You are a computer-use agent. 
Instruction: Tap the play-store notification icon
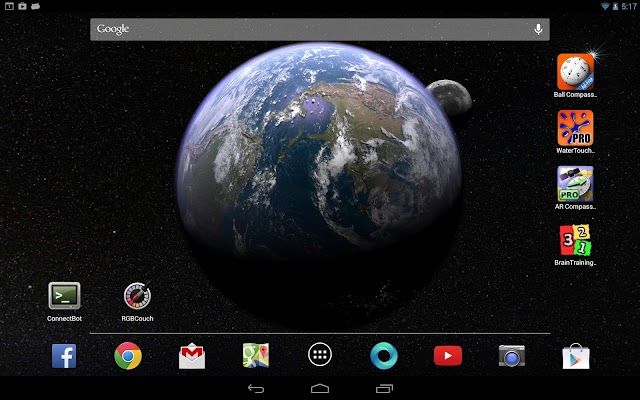pyautogui.click(x=22, y=6)
